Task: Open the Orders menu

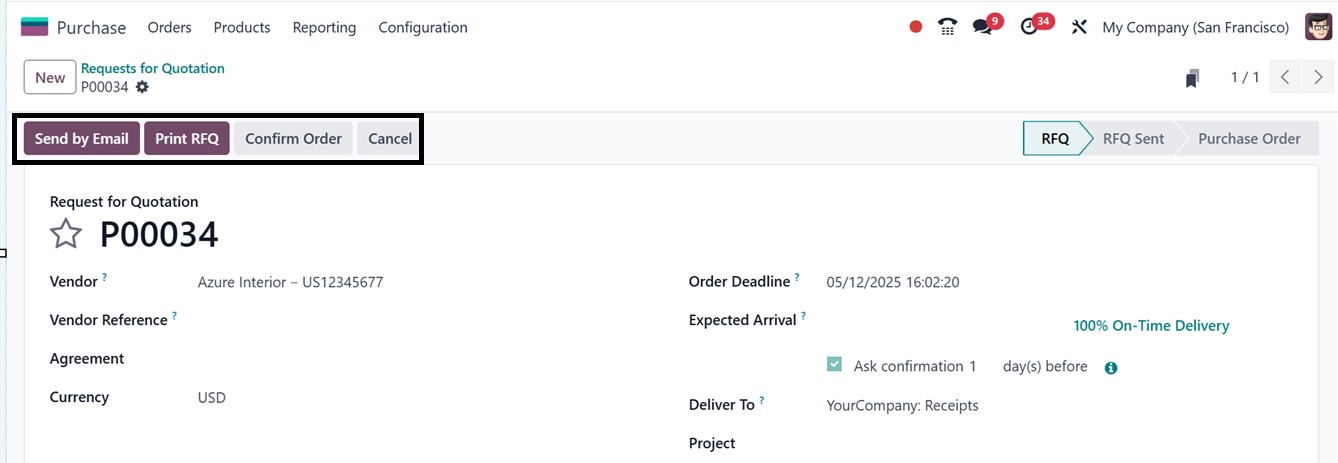Action: [x=169, y=27]
